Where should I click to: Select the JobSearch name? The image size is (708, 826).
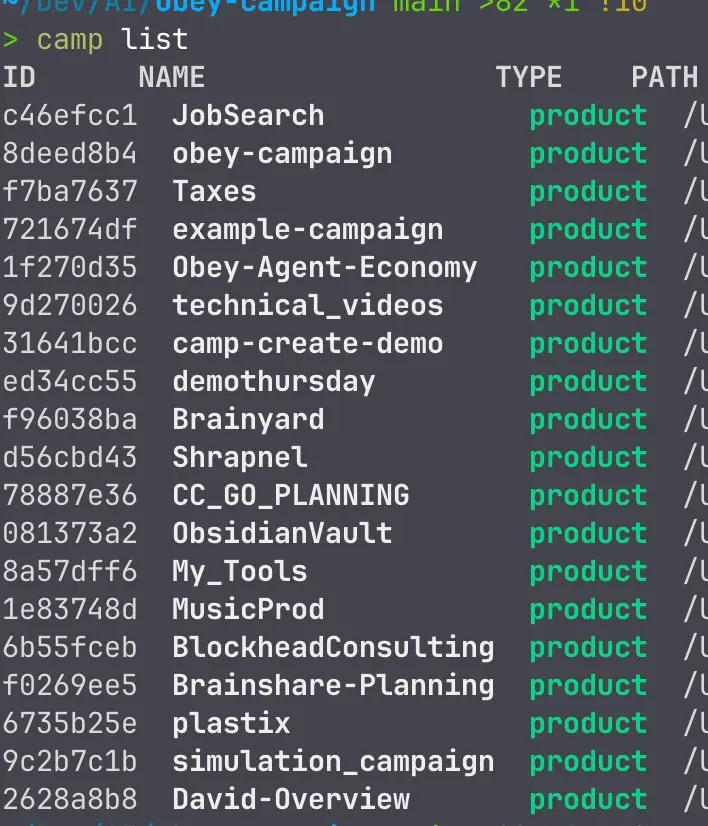pyautogui.click(x=248, y=115)
